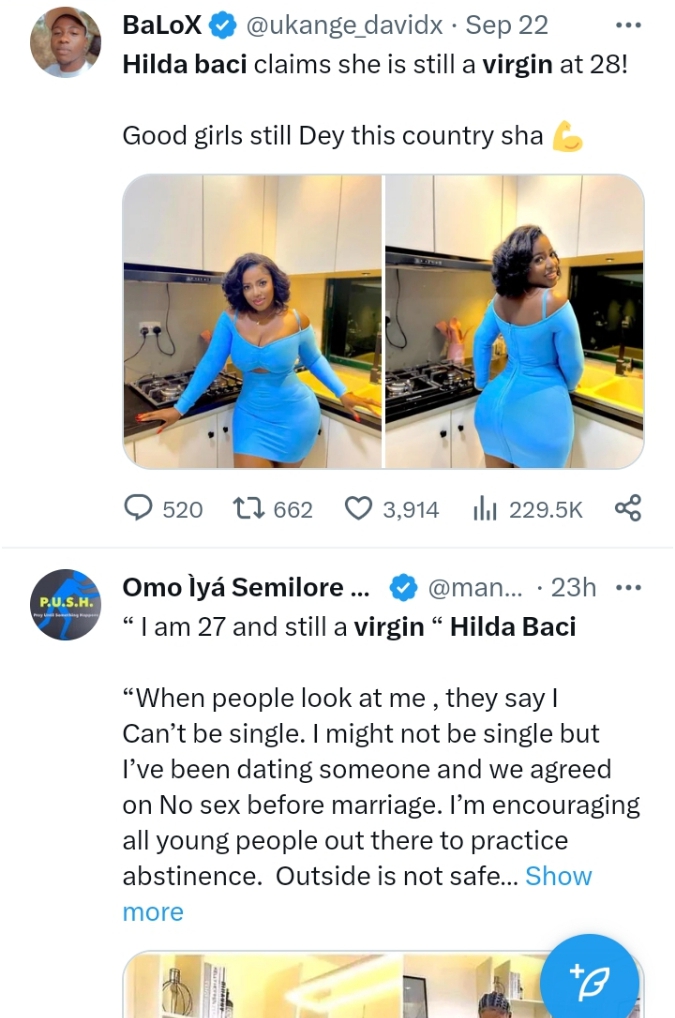Click BaLoX's verified badge
The height and width of the screenshot is (1018, 675).
[x=220, y=26]
